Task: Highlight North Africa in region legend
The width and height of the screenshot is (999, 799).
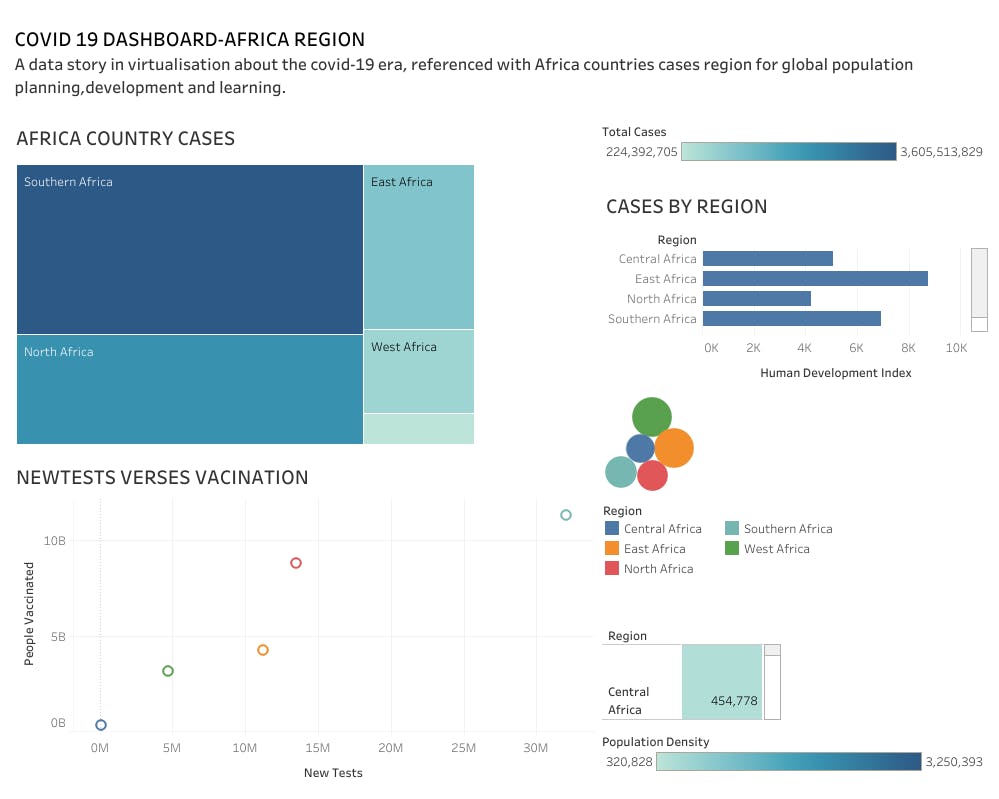Action: coord(649,568)
